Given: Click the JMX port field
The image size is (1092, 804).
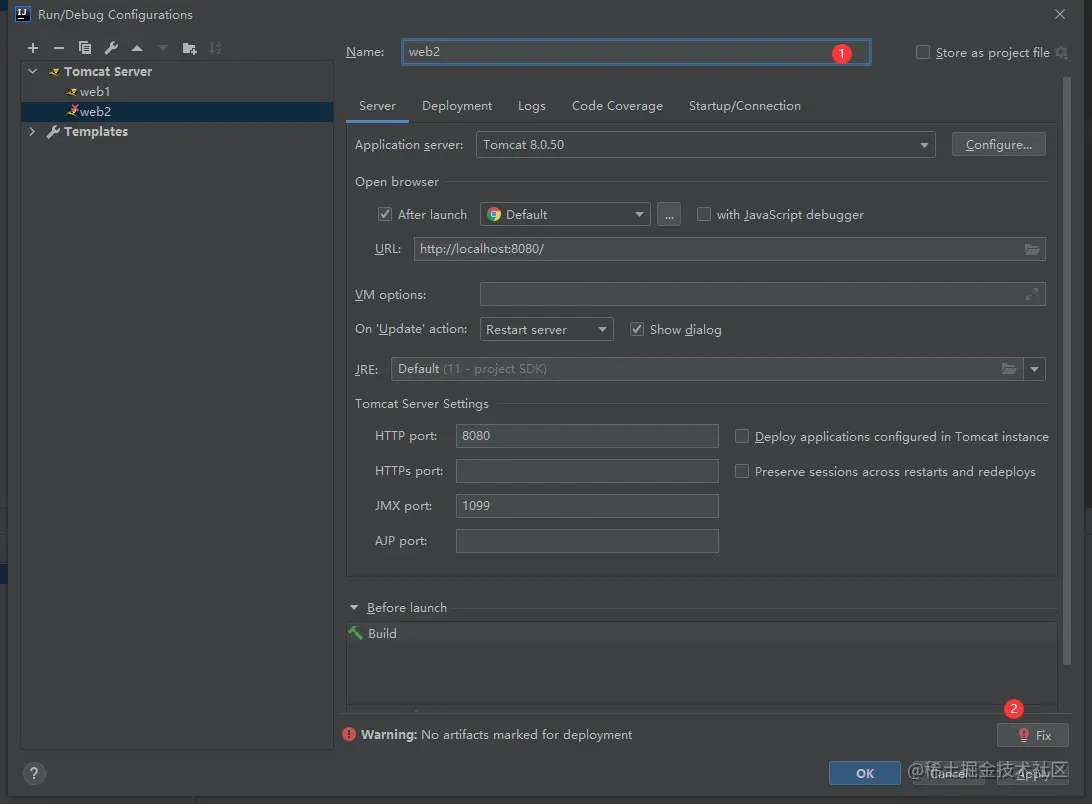Looking at the screenshot, I should (x=587, y=506).
